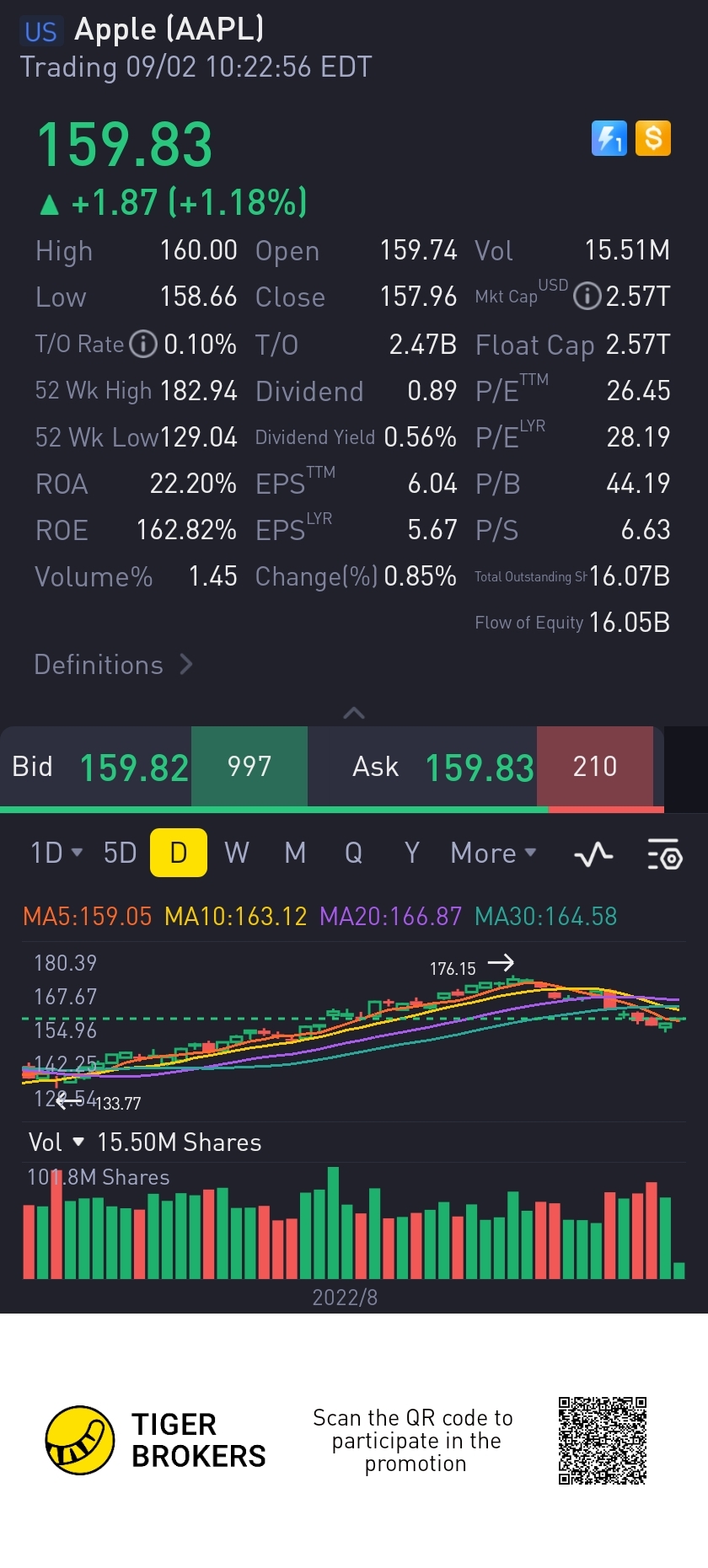
Task: Tap the MA5:159.05 indicator label
Action: [88, 917]
